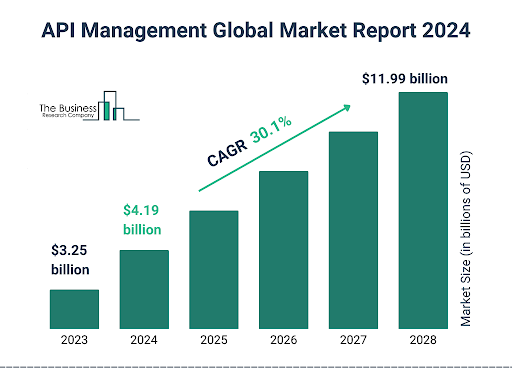Click the 2023 year label
Image resolution: width=512 pixels, height=384 pixels.
[74, 340]
